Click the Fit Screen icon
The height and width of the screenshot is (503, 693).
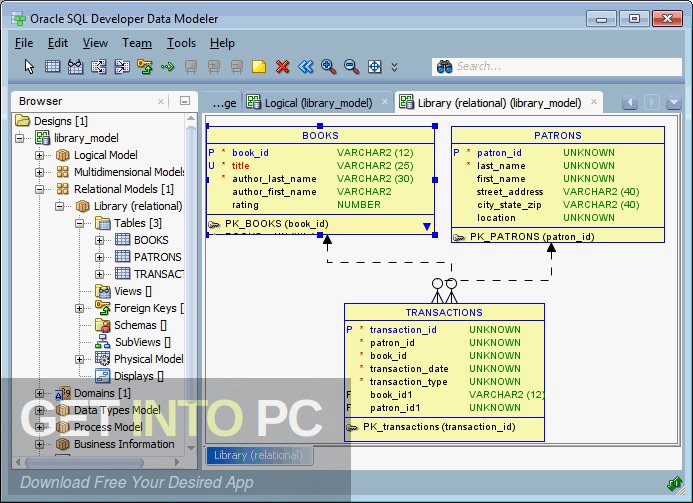374,67
